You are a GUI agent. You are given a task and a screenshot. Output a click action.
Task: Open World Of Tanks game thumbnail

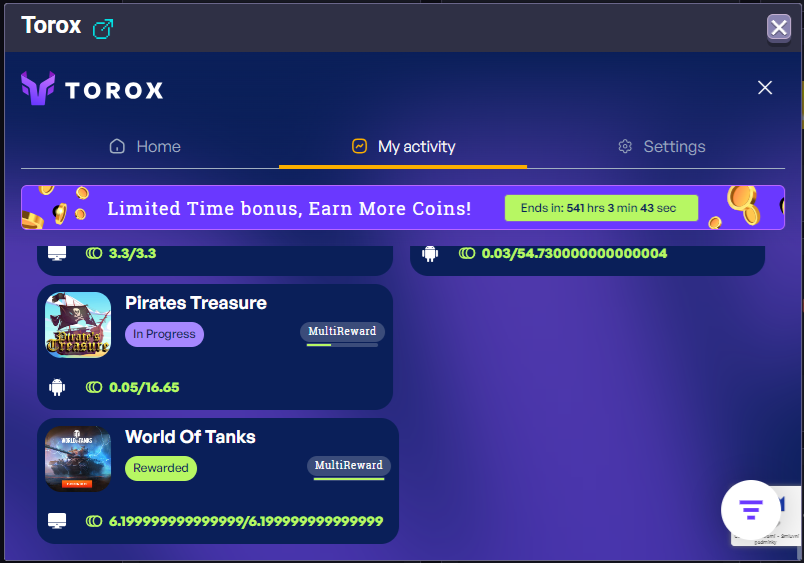coord(78,459)
